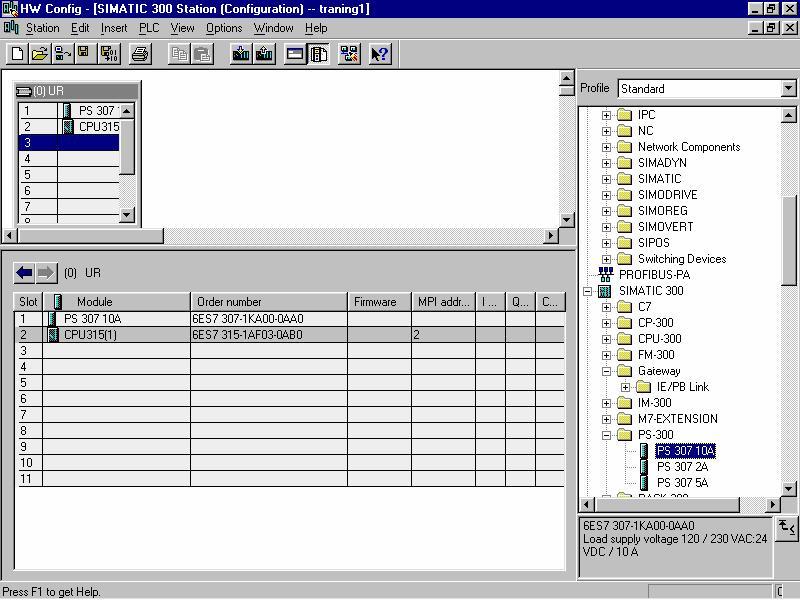Click the Save and Compile toolbar icon

tap(109, 54)
